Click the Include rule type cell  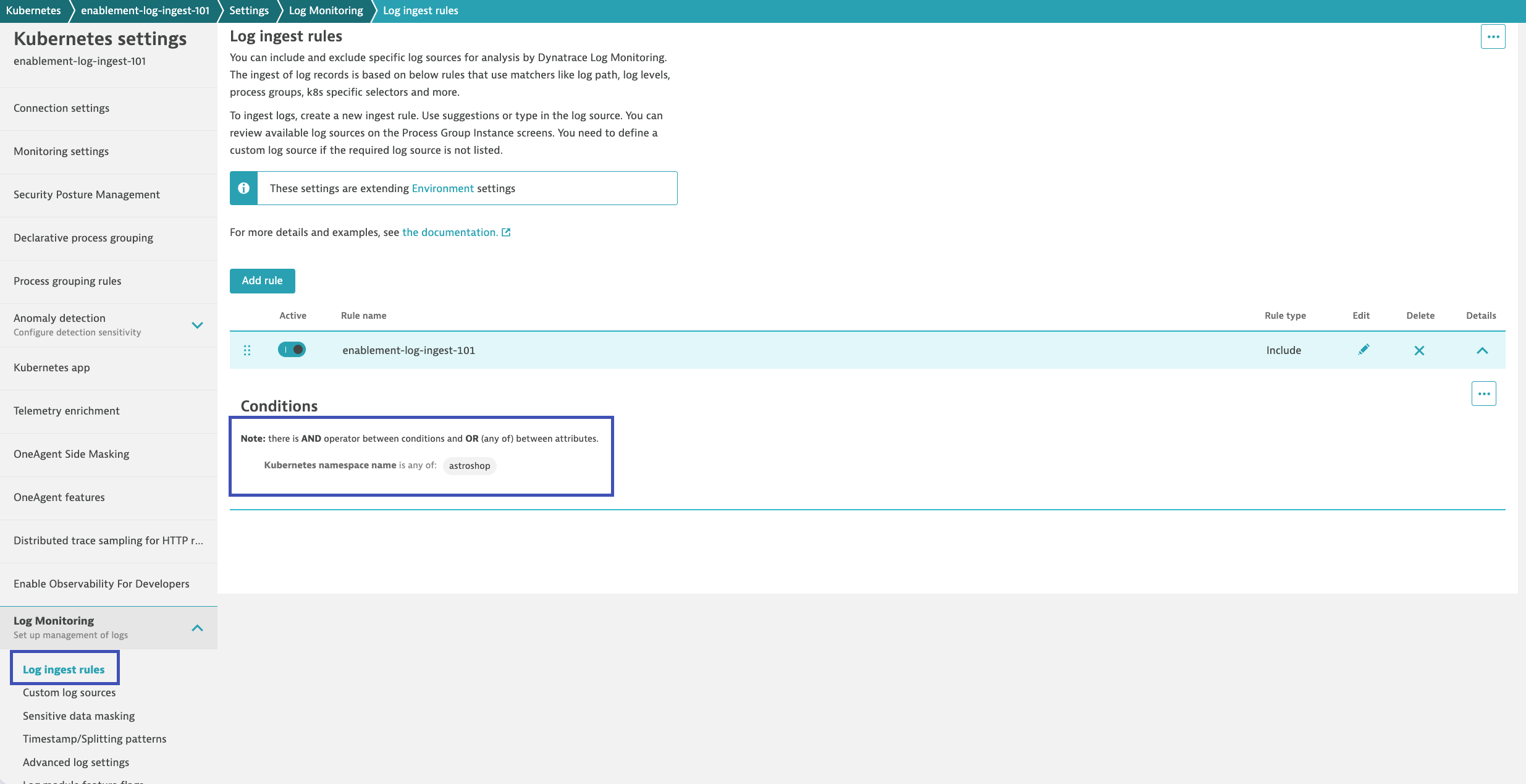pos(1283,350)
